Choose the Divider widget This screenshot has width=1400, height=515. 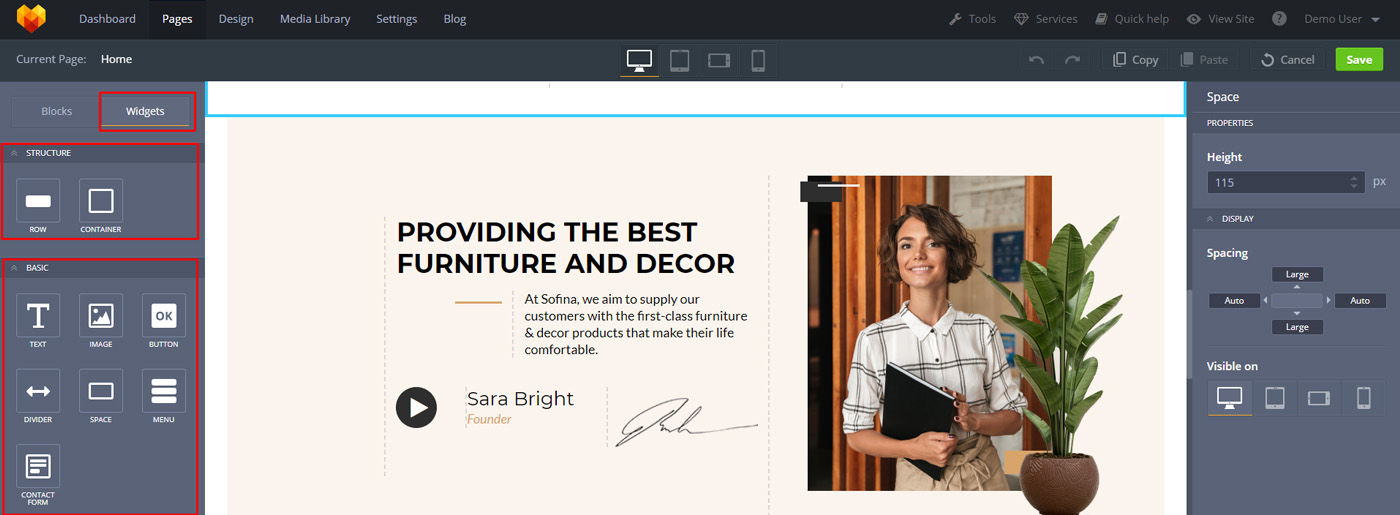click(38, 391)
